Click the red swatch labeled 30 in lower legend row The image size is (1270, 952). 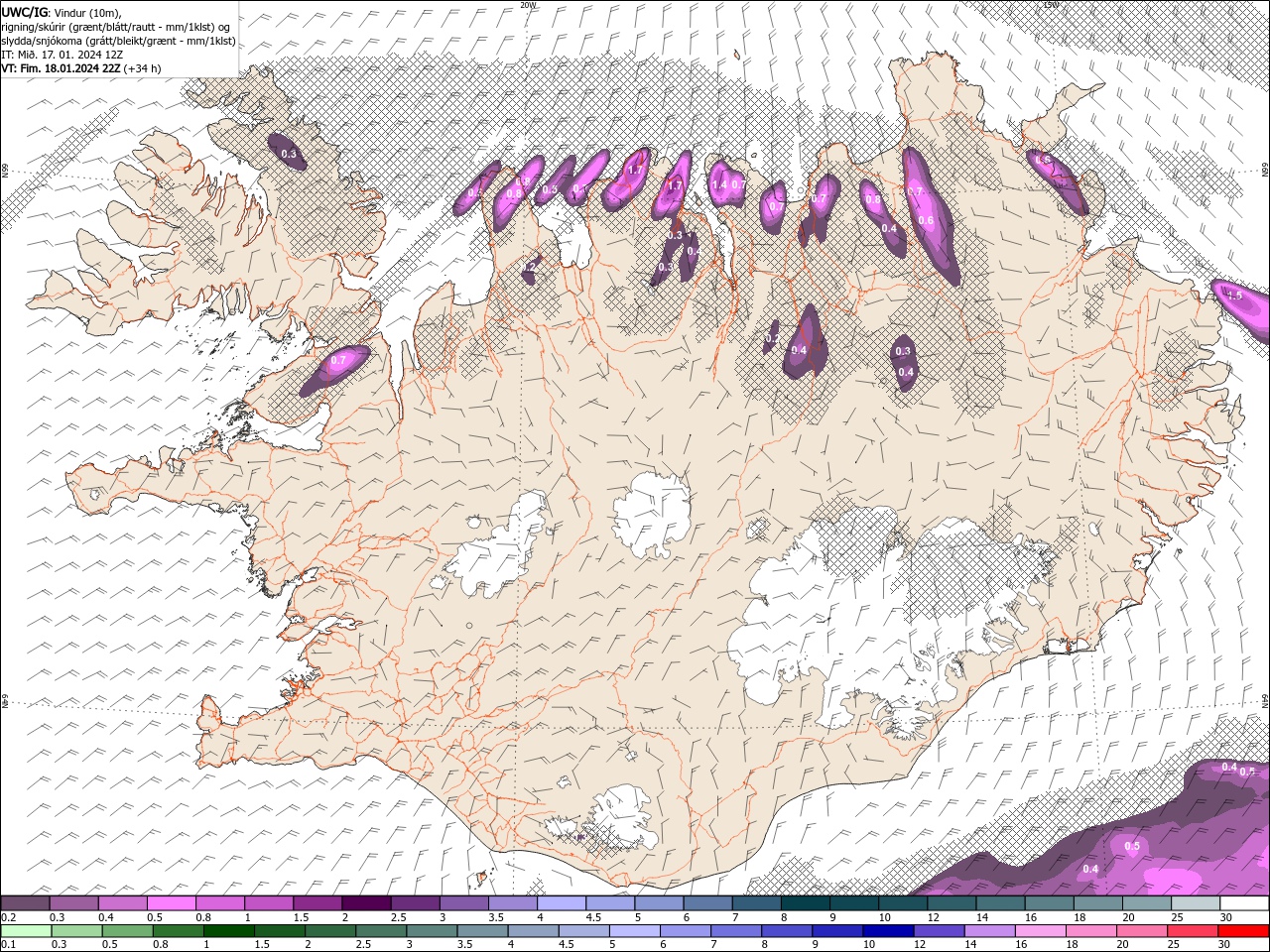tap(1243, 931)
